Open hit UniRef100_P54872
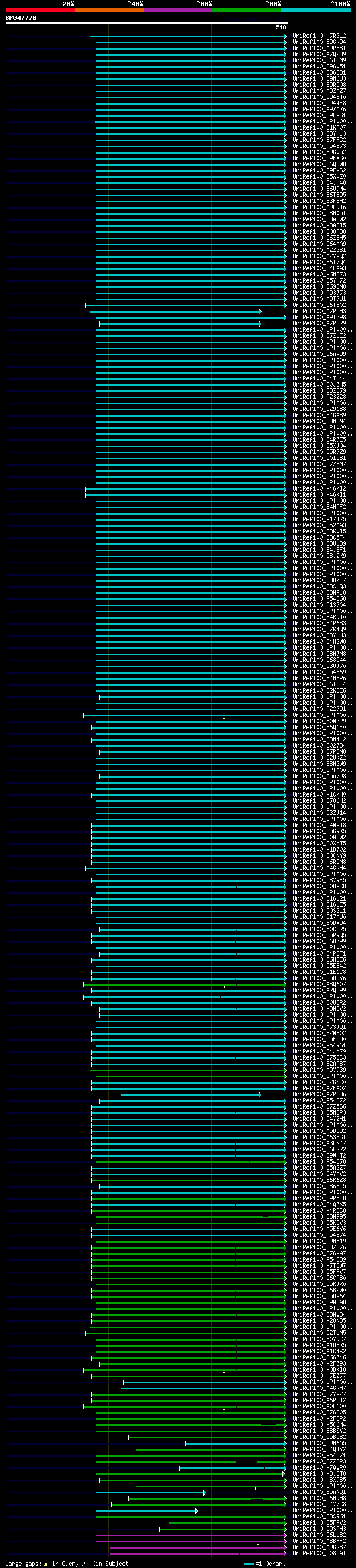Viewport: 356px width, 1568px height. (x=319, y=1101)
